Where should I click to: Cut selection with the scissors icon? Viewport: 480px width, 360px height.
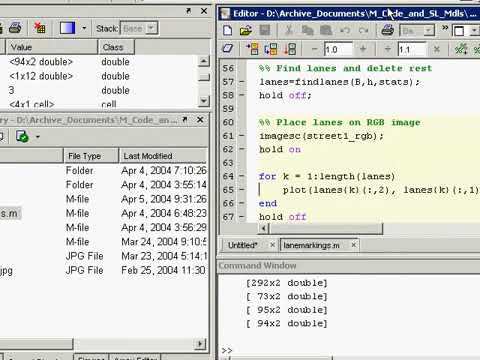289,31
